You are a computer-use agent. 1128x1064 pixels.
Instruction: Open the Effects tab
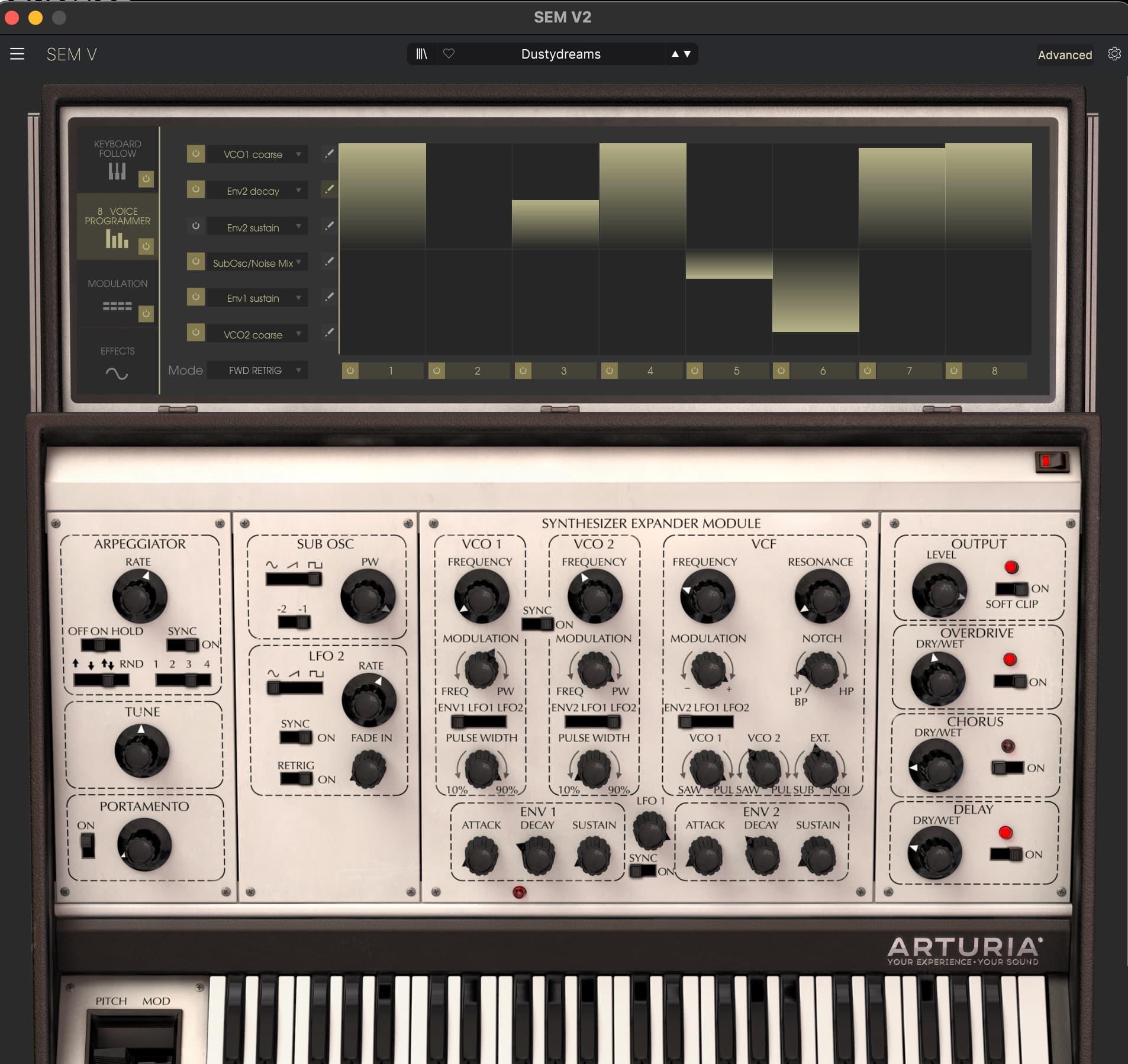click(117, 362)
